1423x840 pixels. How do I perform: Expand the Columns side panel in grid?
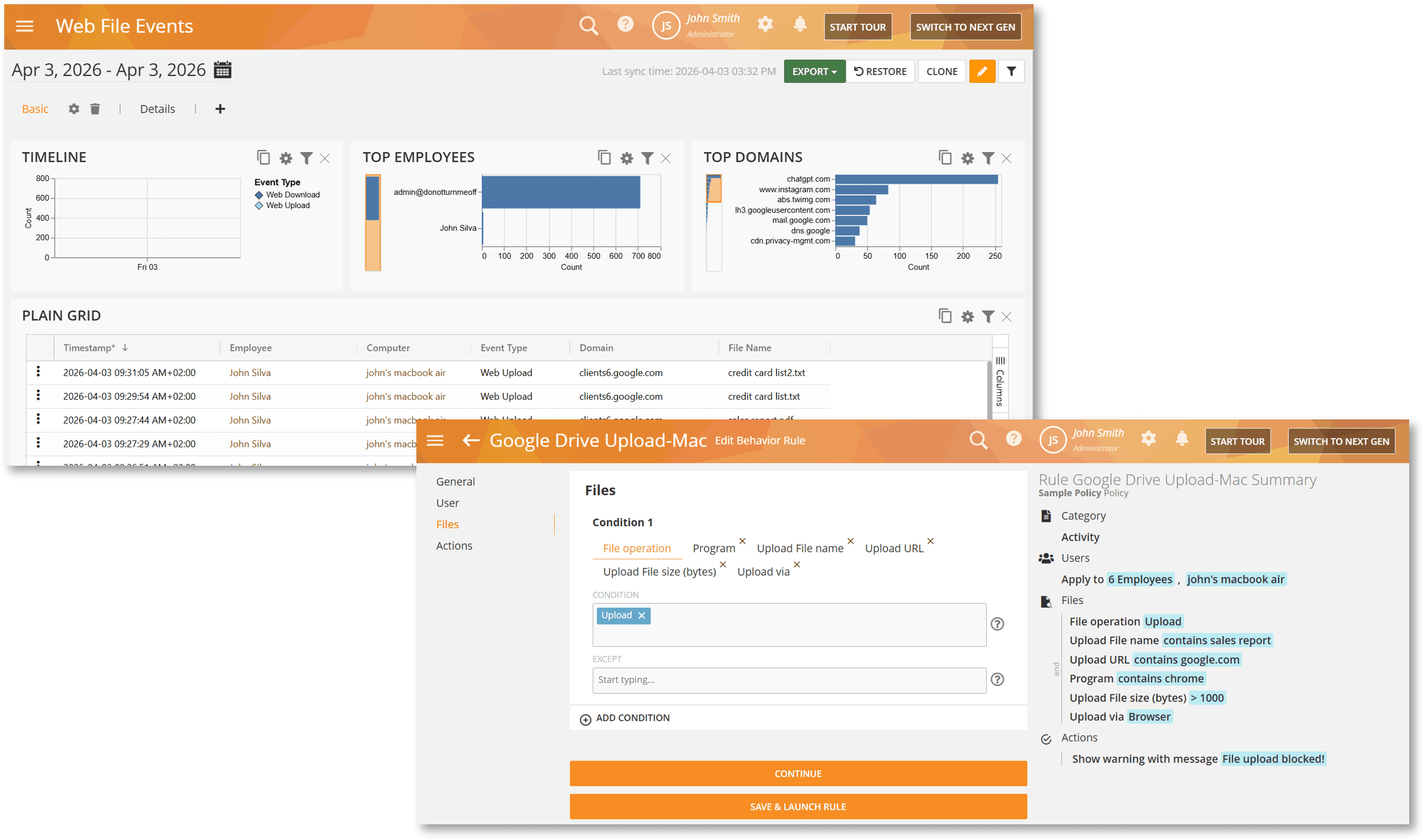(1000, 380)
